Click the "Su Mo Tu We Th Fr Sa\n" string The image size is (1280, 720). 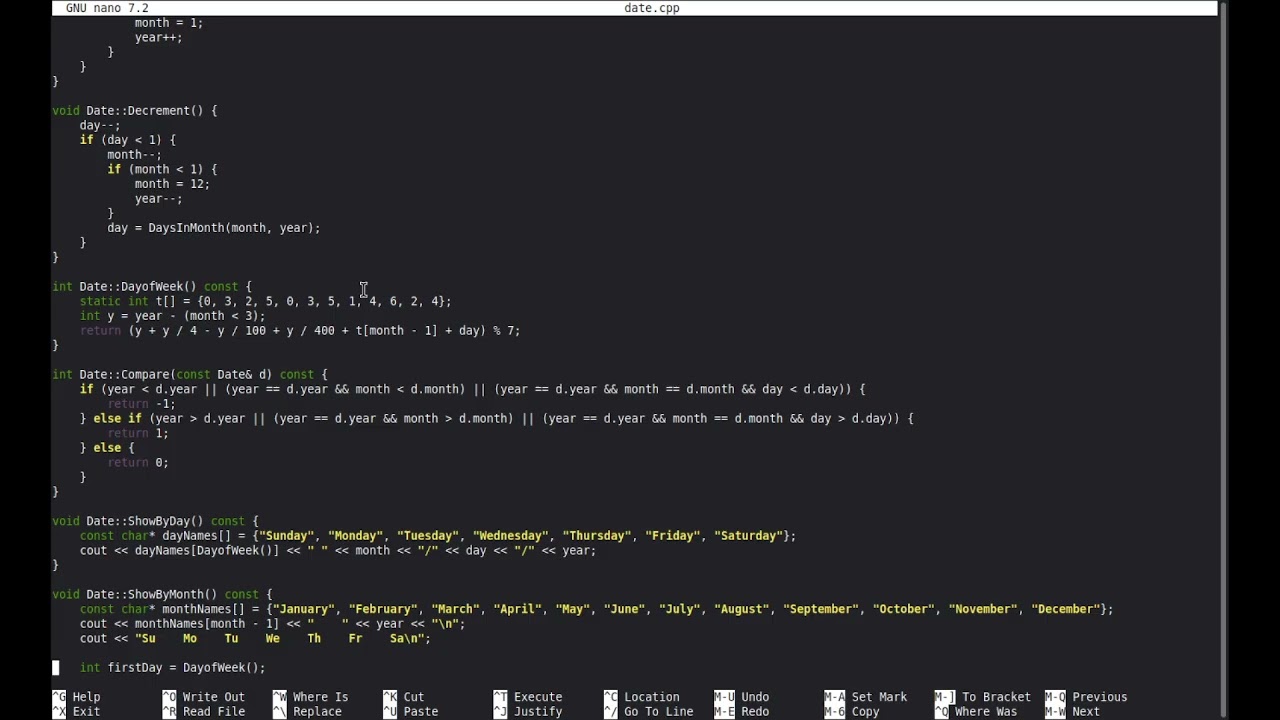[x=280, y=639]
